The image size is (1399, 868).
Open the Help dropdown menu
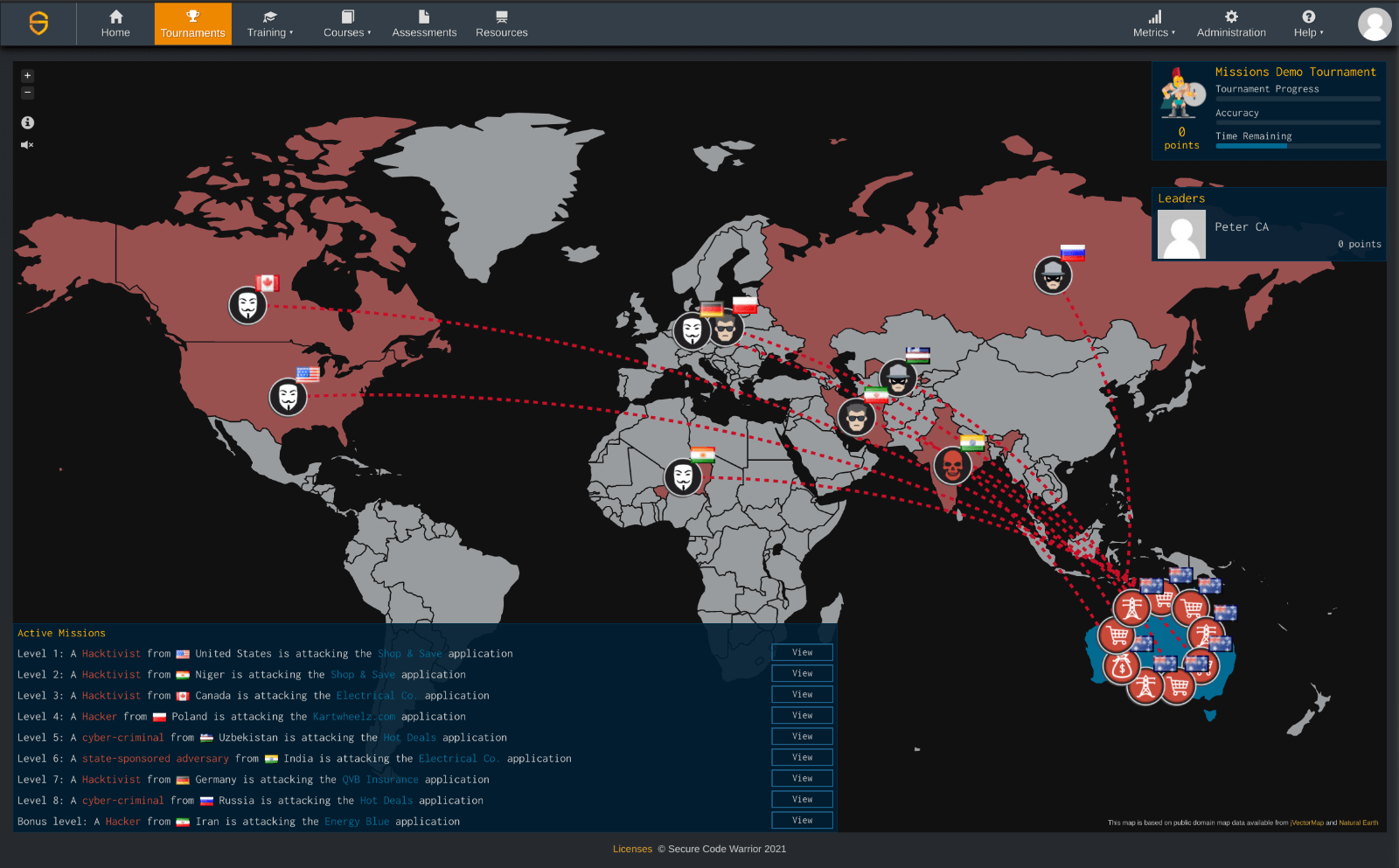click(1307, 24)
